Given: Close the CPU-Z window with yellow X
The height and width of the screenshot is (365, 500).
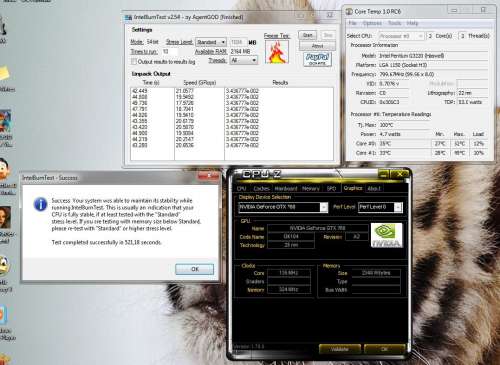Looking at the screenshot, I should click(x=400, y=174).
